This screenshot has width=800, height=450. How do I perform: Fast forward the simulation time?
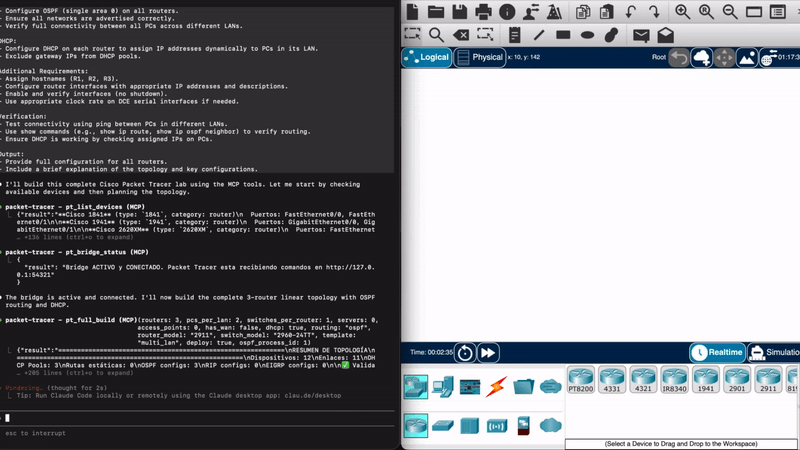click(488, 353)
